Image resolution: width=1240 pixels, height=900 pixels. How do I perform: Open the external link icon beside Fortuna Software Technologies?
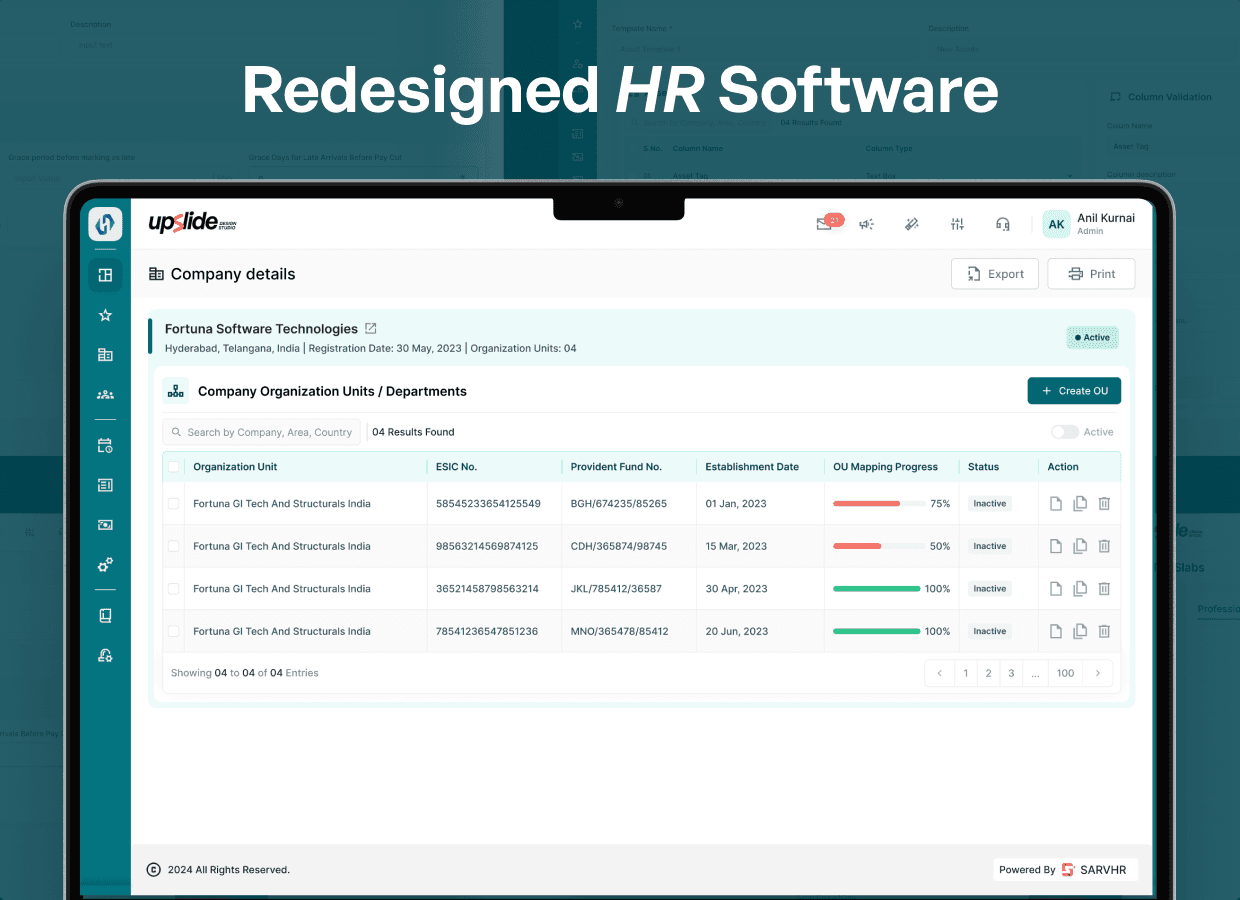click(x=371, y=328)
